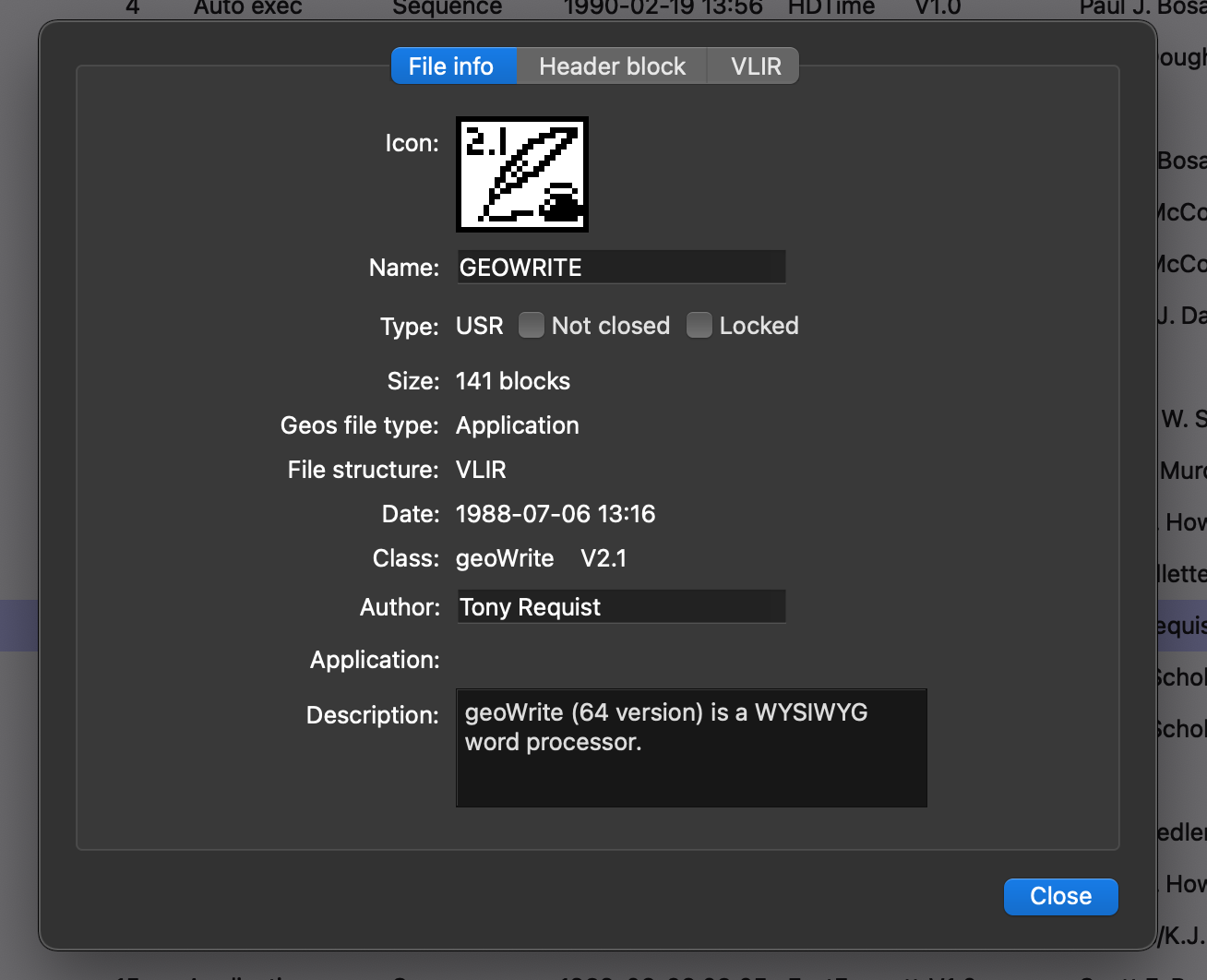The width and height of the screenshot is (1207, 980).
Task: Switch to the File info tab
Action: coord(453,66)
